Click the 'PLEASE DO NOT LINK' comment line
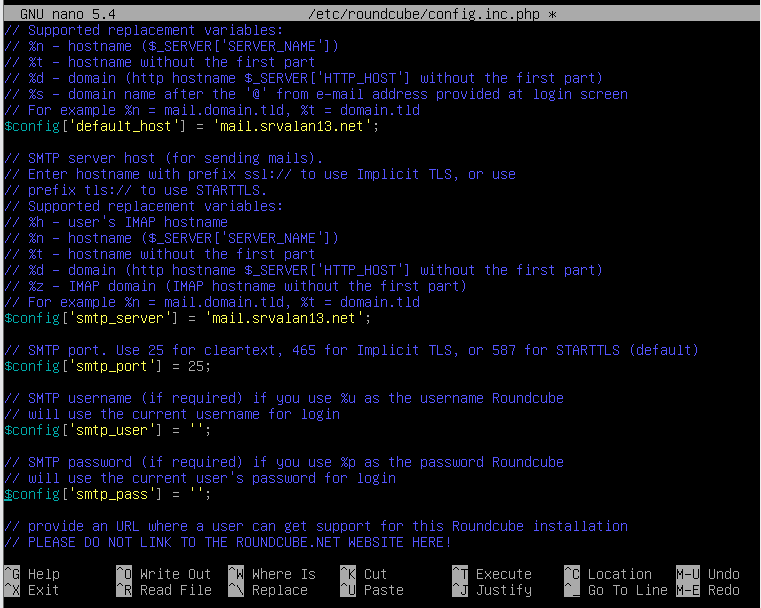This screenshot has width=761, height=608. click(x=228, y=542)
